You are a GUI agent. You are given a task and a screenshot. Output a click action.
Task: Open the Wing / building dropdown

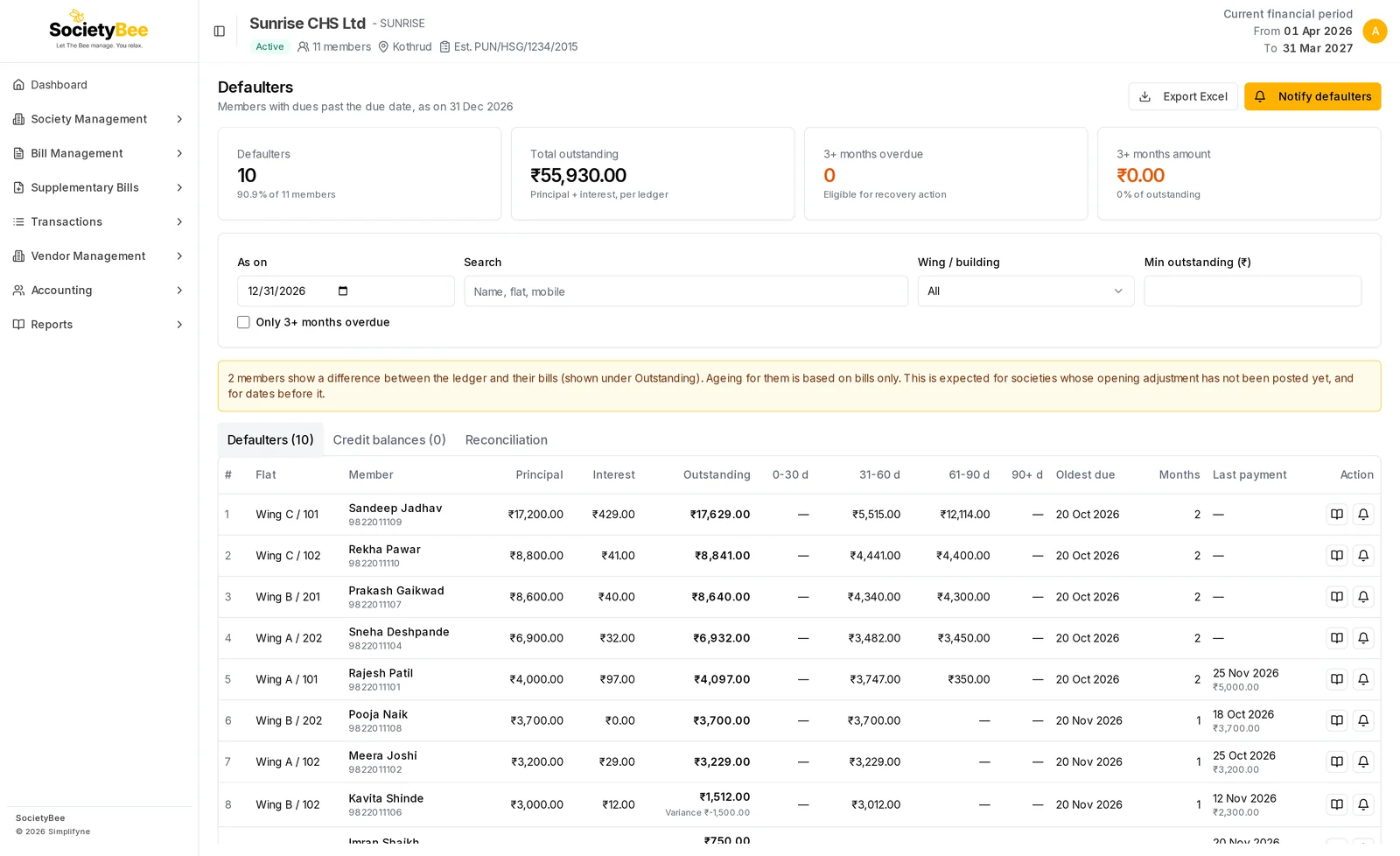point(1025,291)
